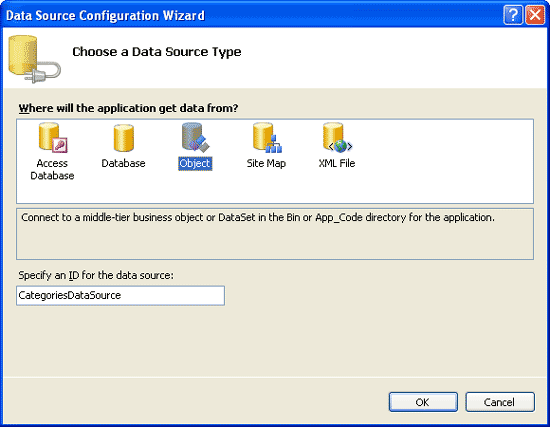Screen dimensions: 550x427
Task: Dismiss the wizard with Cancel
Action: pos(499,402)
